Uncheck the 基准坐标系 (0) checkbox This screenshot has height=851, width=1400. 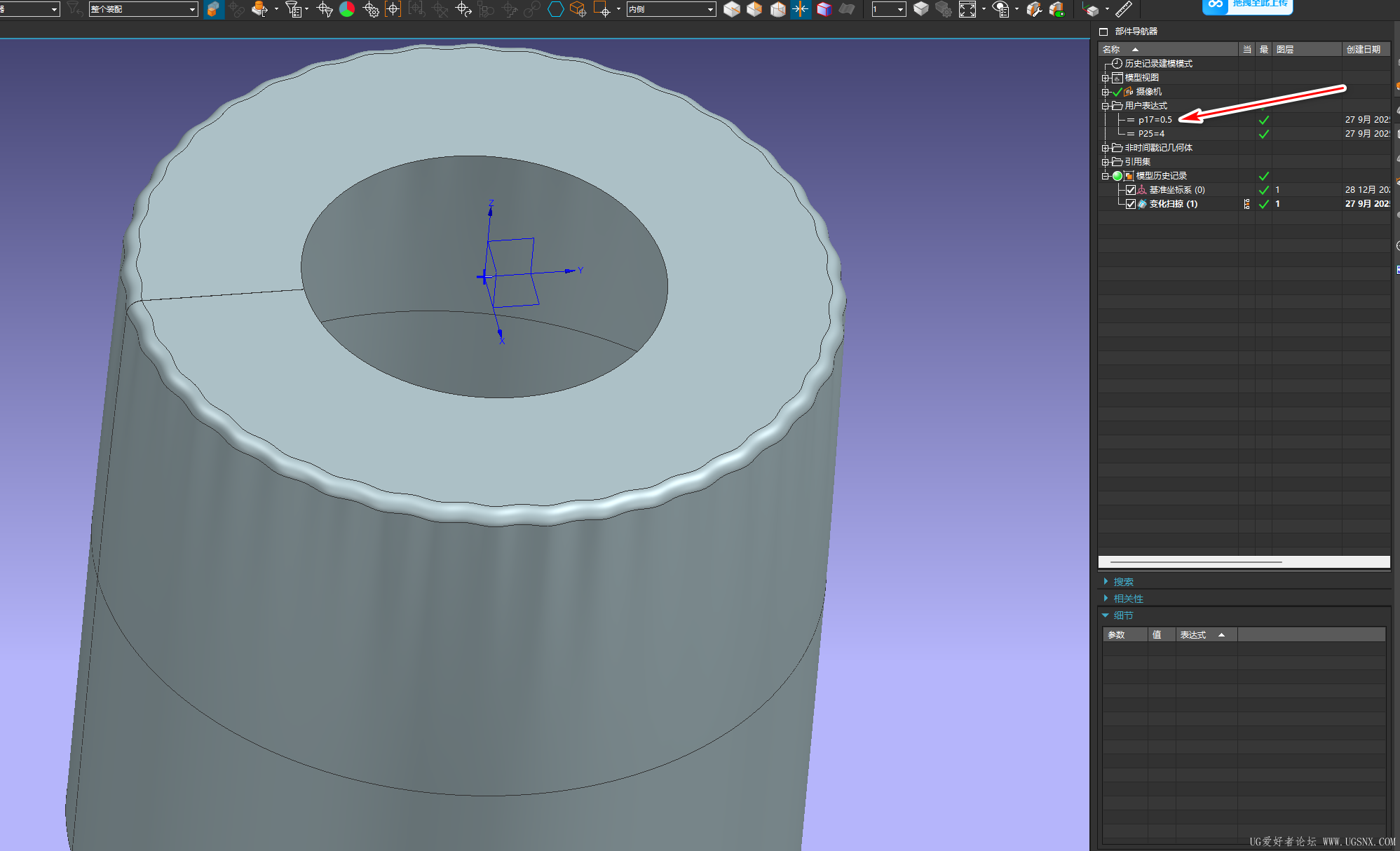[x=1130, y=190]
